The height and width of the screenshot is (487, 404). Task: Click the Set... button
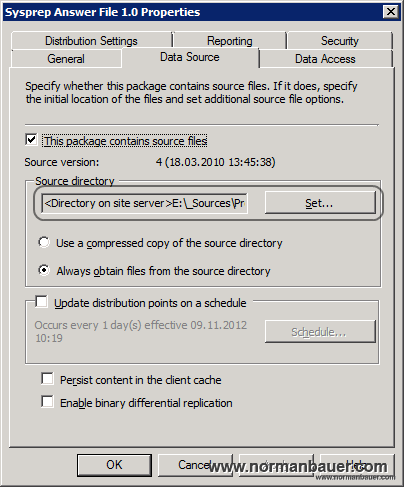pyautogui.click(x=320, y=203)
